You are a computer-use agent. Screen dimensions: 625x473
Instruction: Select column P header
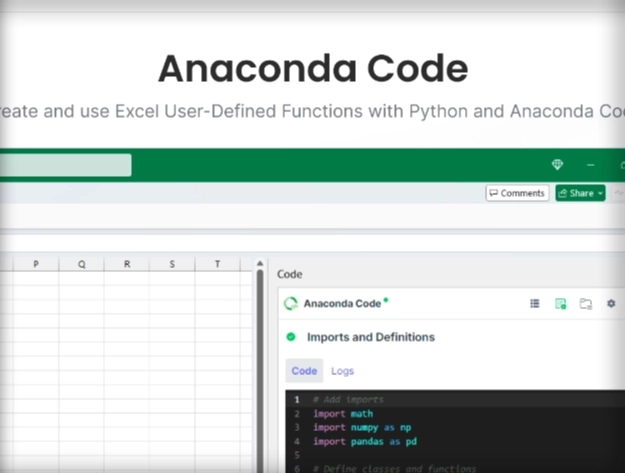(x=36, y=264)
